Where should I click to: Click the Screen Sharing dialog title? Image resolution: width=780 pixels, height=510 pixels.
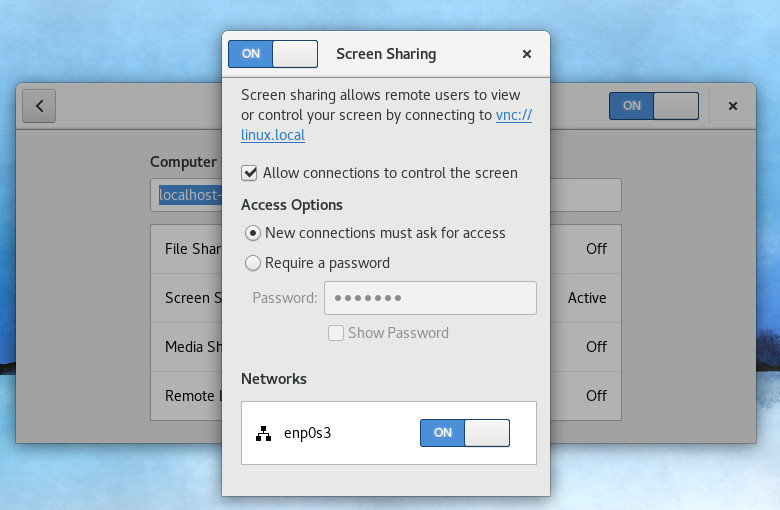click(x=385, y=54)
